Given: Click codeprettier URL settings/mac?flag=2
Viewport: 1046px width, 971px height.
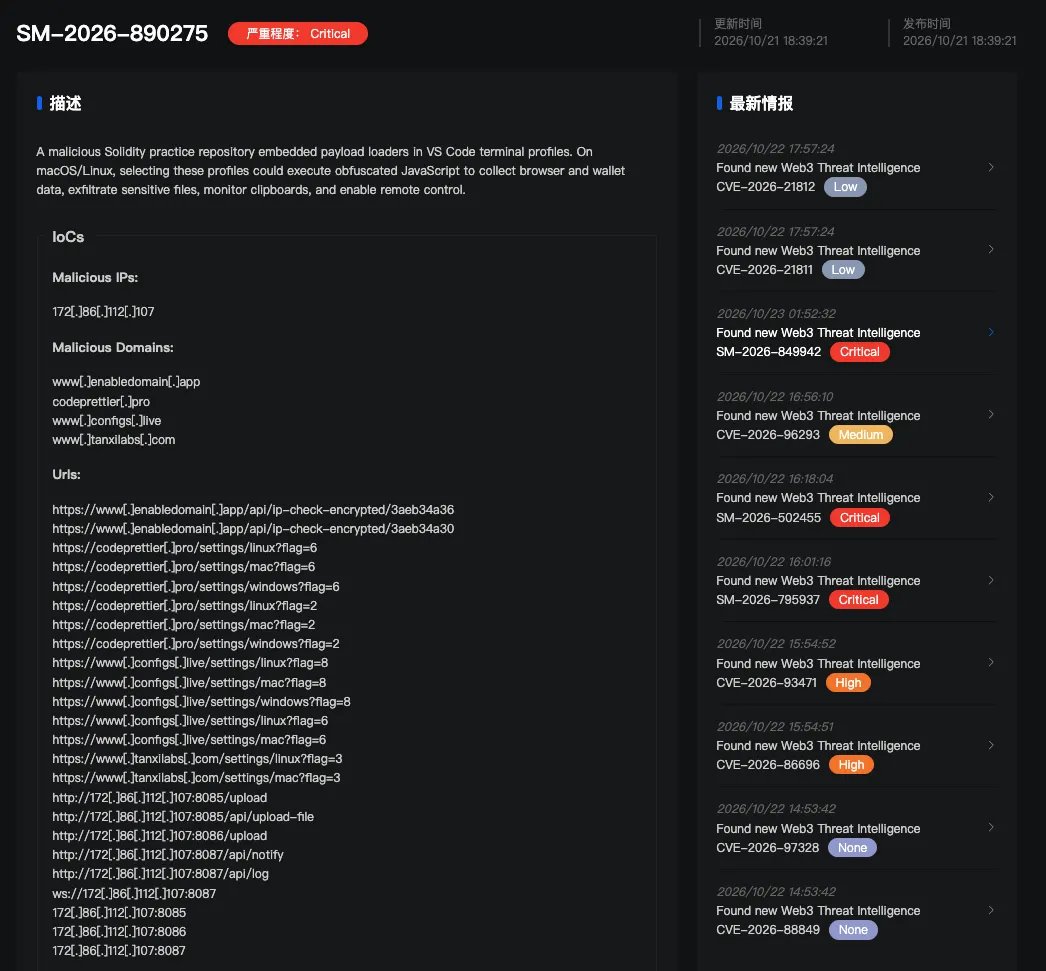Looking at the screenshot, I should click(x=183, y=625).
